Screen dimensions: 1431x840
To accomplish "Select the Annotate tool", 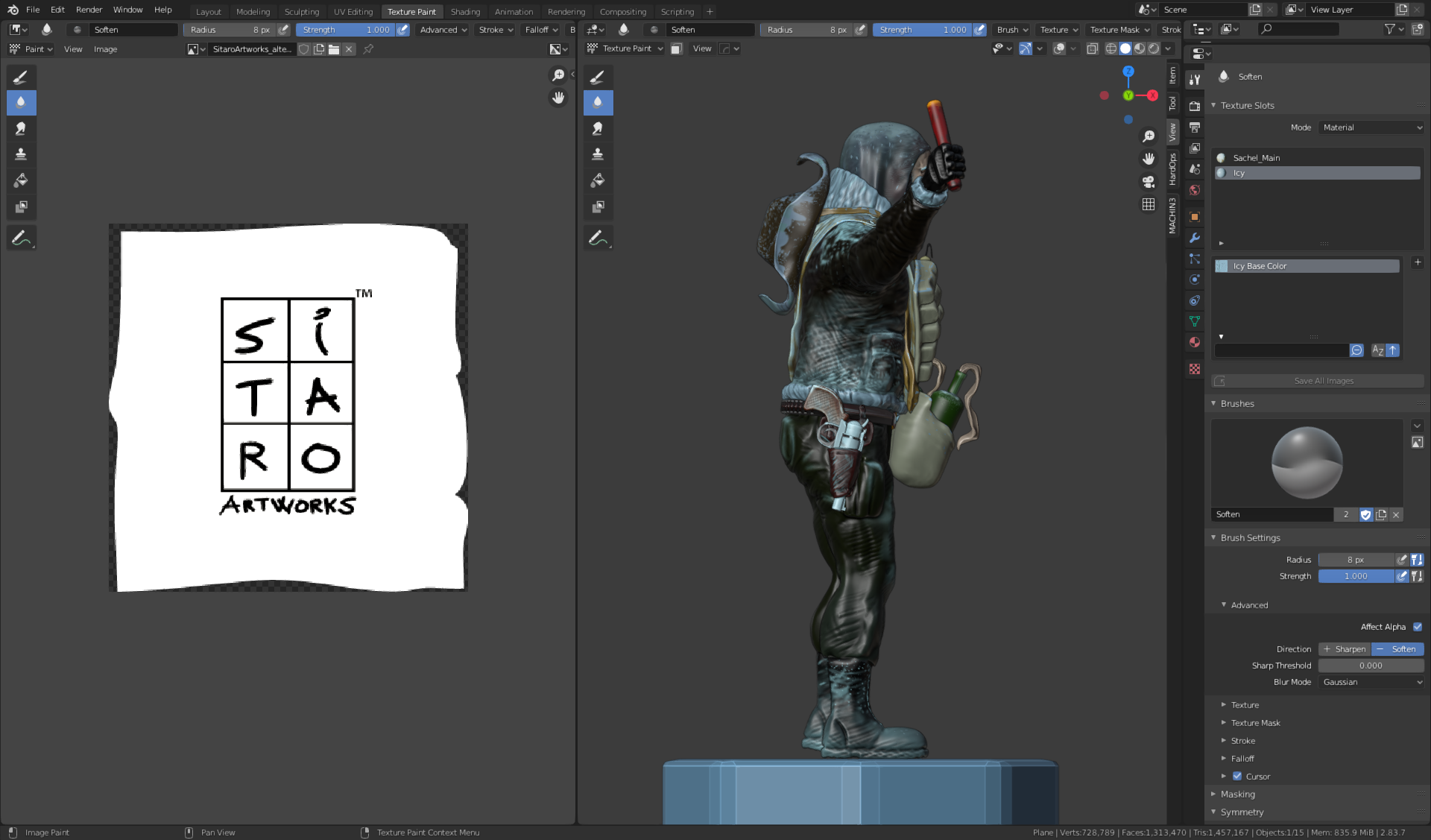I will pyautogui.click(x=21, y=237).
